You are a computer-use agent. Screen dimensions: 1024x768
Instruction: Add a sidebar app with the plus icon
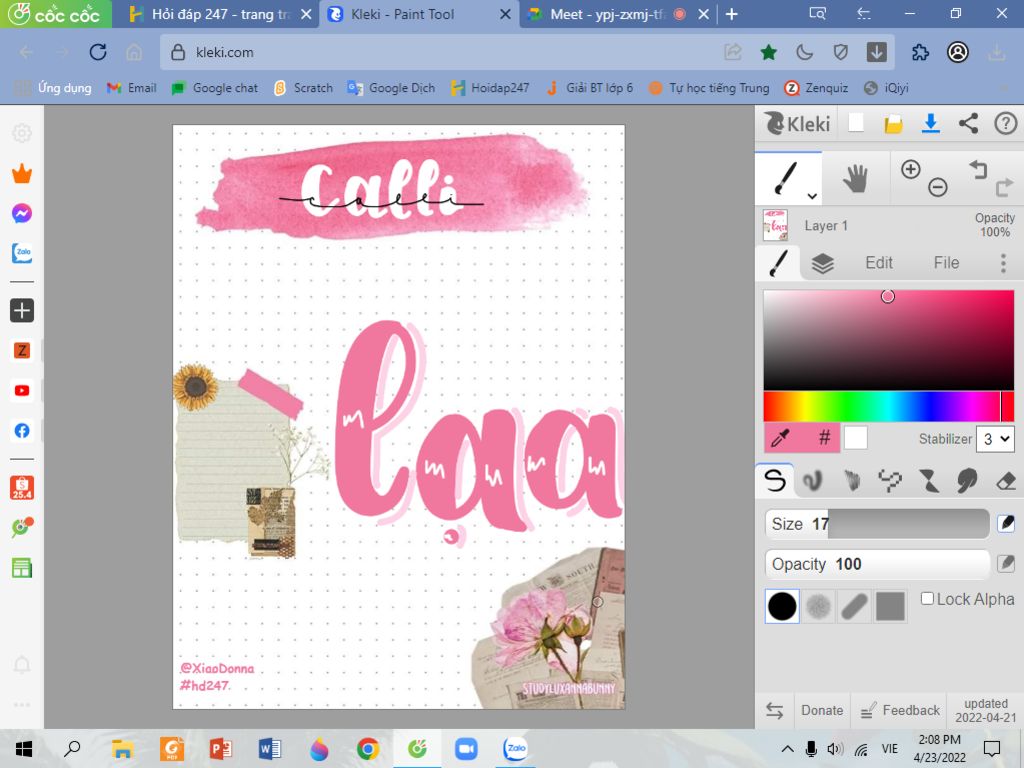pos(22,310)
